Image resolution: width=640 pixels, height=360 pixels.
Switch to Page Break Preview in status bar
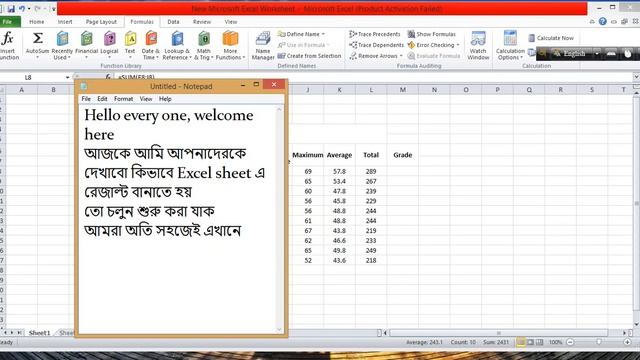[540, 342]
